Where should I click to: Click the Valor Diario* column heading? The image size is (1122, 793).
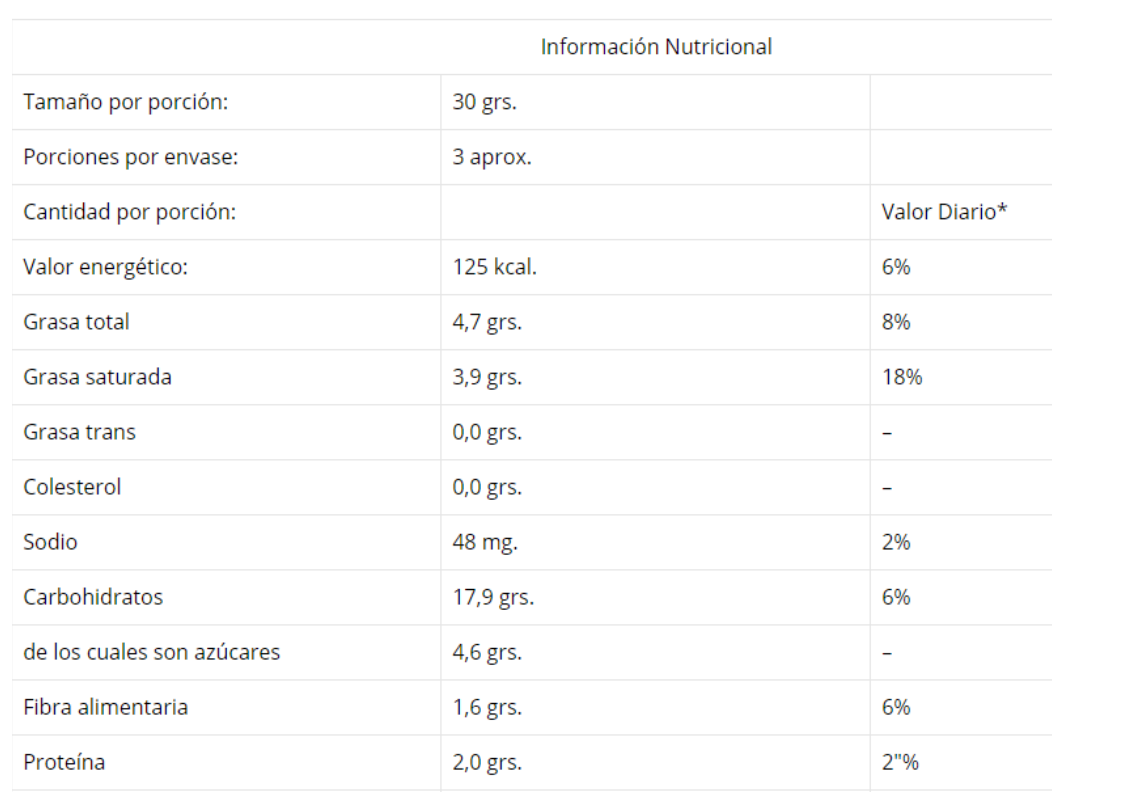[x=944, y=212]
